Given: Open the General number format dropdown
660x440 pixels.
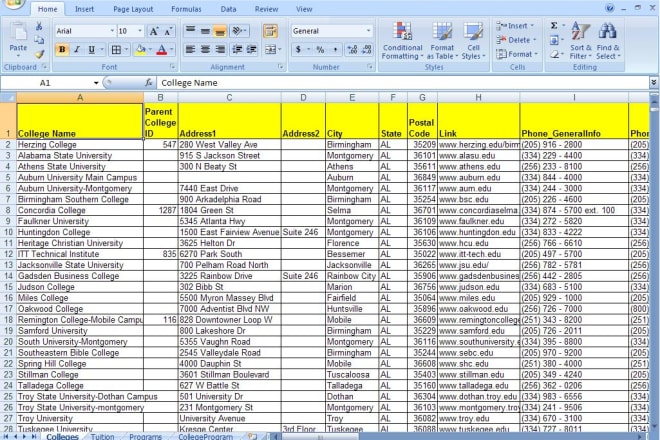Looking at the screenshot, I should pyautogui.click(x=368, y=31).
